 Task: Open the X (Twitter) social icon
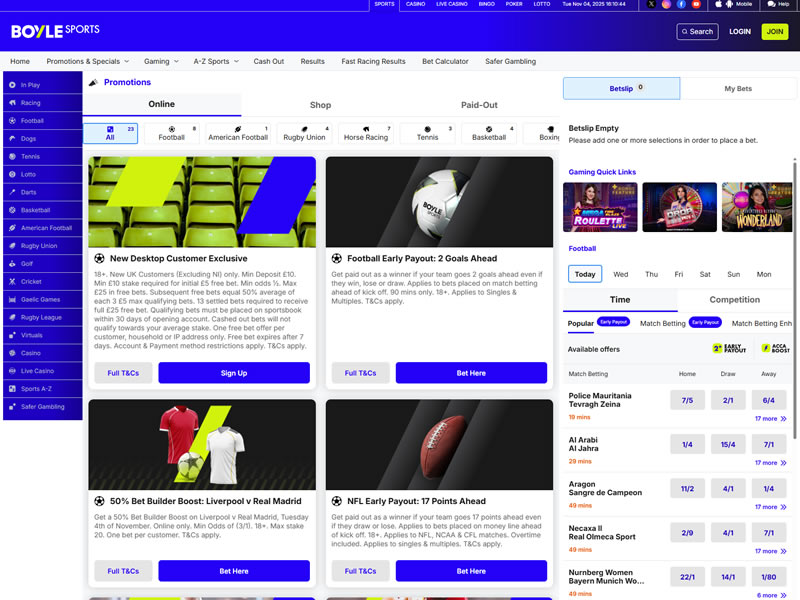[x=652, y=4]
